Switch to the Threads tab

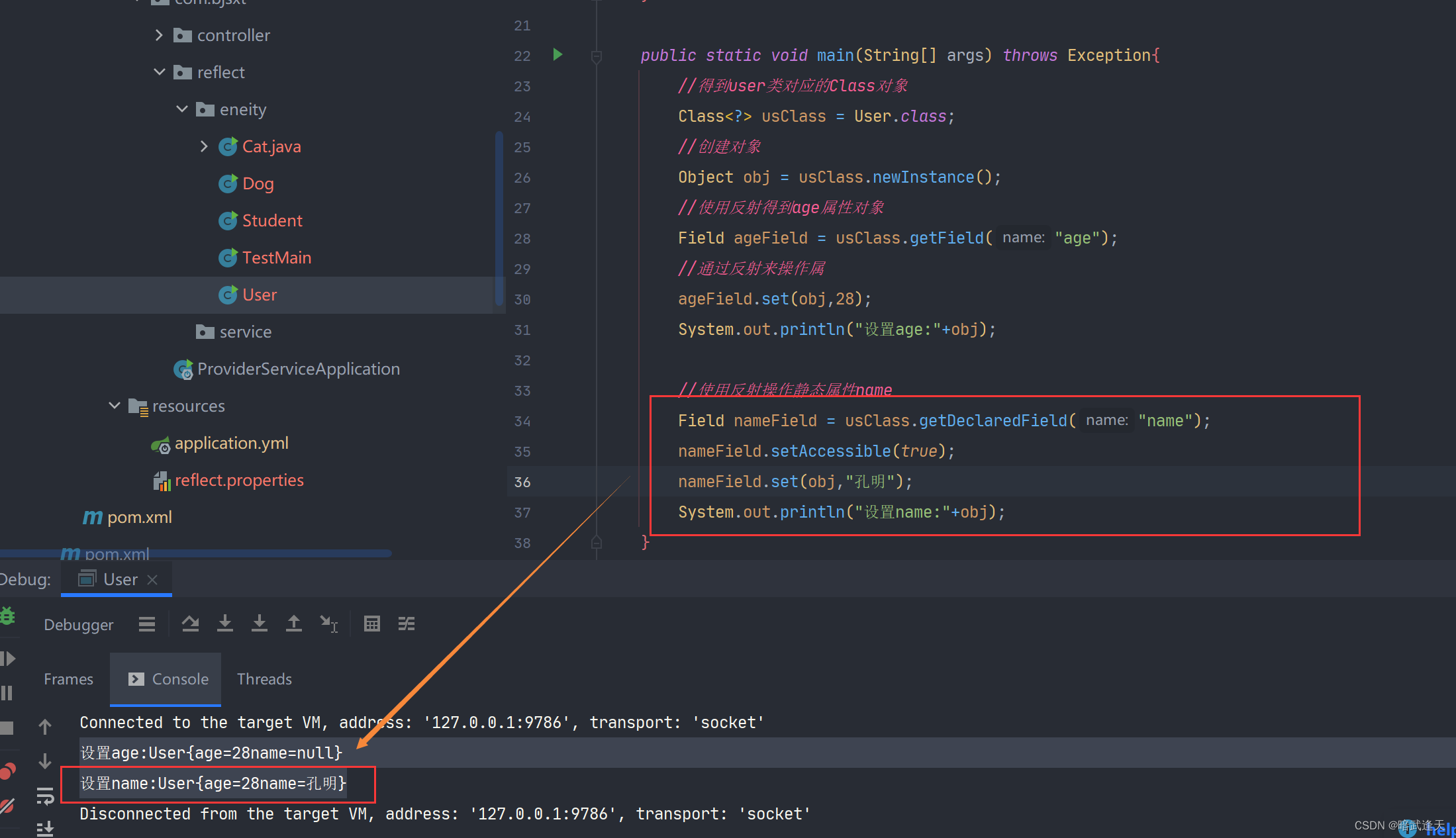264,679
